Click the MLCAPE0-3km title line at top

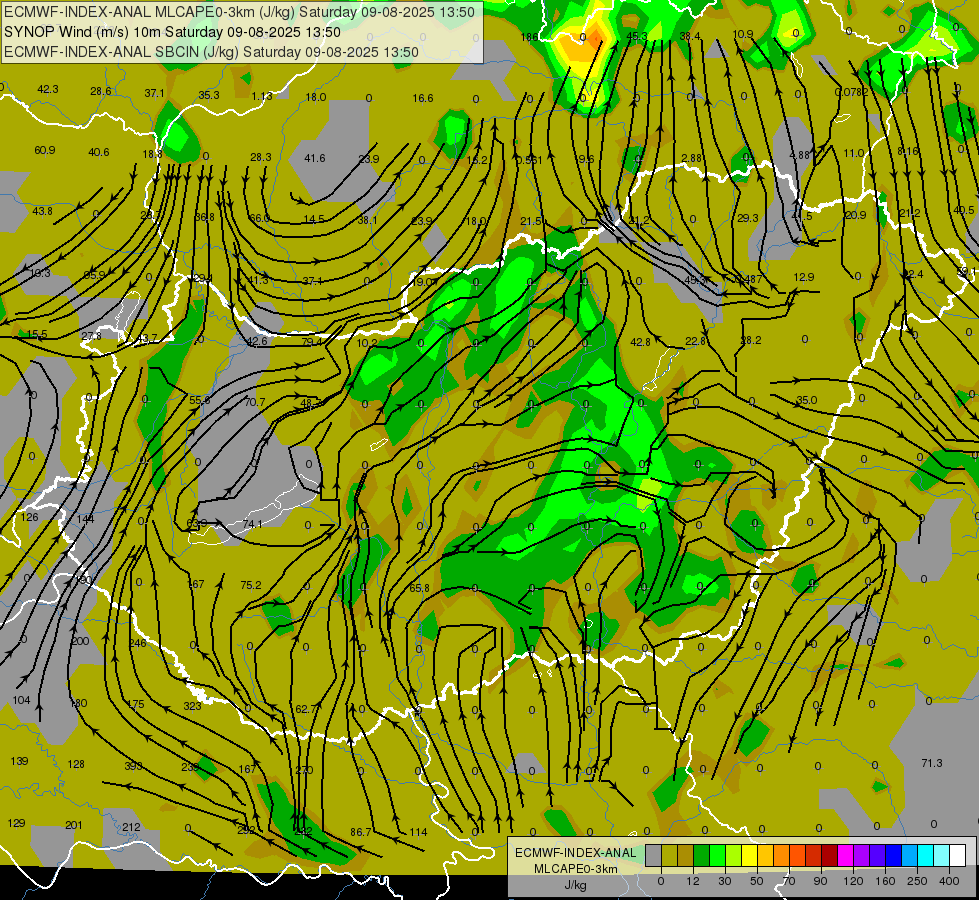(239, 12)
